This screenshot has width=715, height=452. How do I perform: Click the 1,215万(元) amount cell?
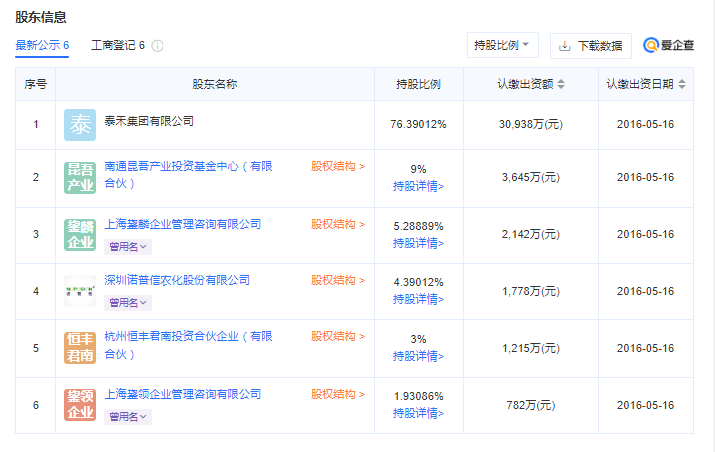[531, 348]
